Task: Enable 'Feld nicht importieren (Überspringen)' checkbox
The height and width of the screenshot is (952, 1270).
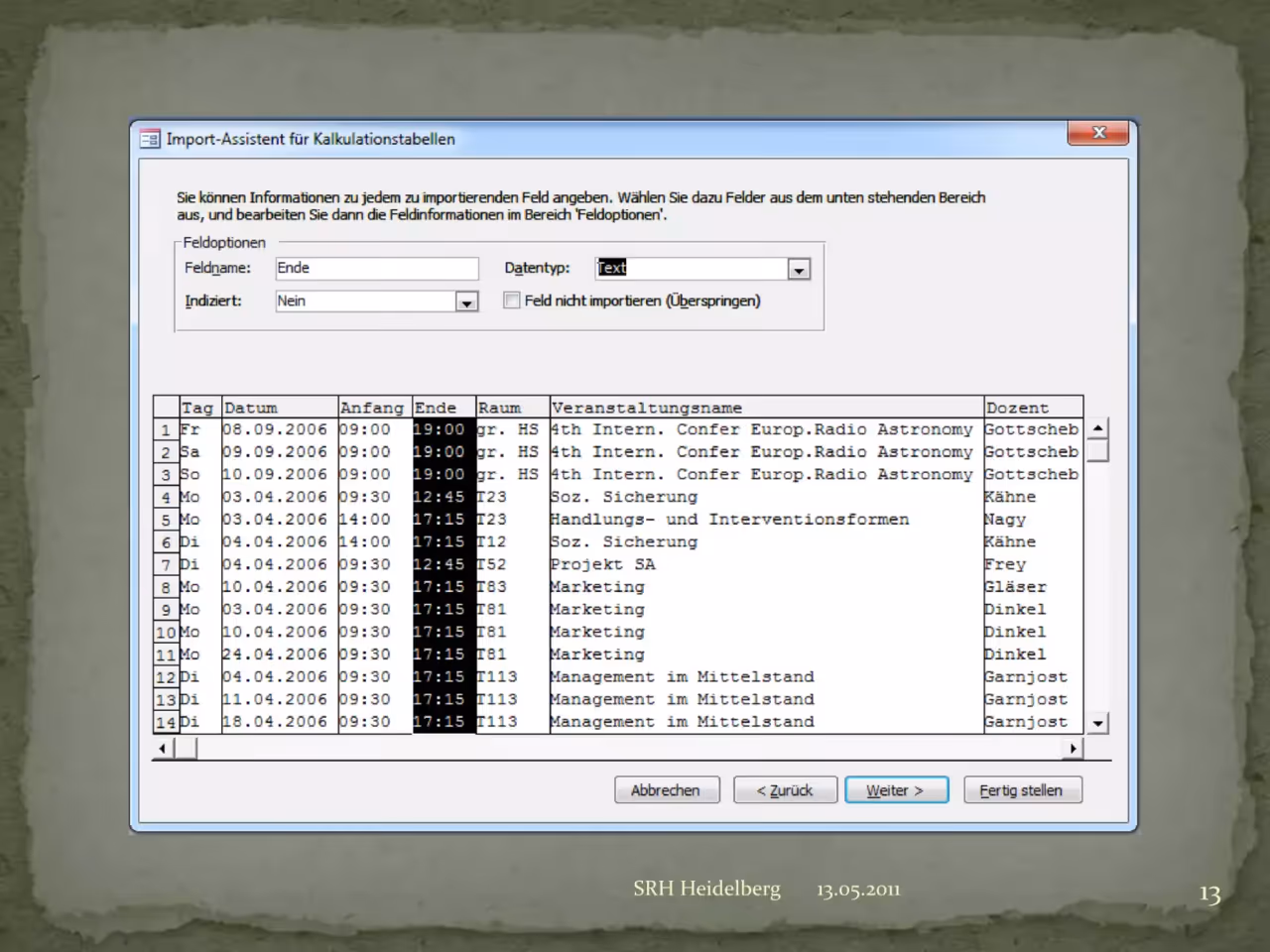Action: 512,299
